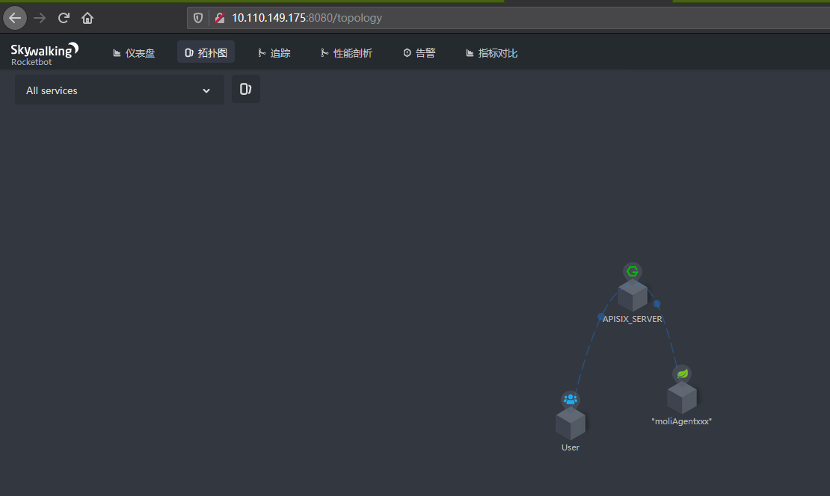Open the All services dropdown
Viewport: 830px width, 496px height.
[x=119, y=91]
